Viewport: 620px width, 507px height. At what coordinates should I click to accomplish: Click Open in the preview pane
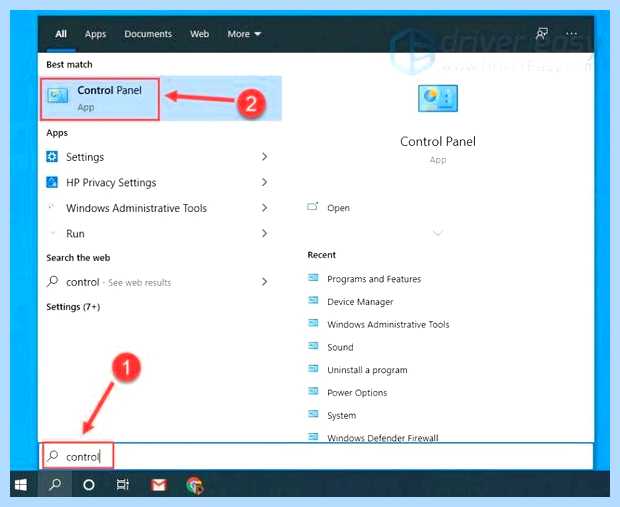point(338,208)
